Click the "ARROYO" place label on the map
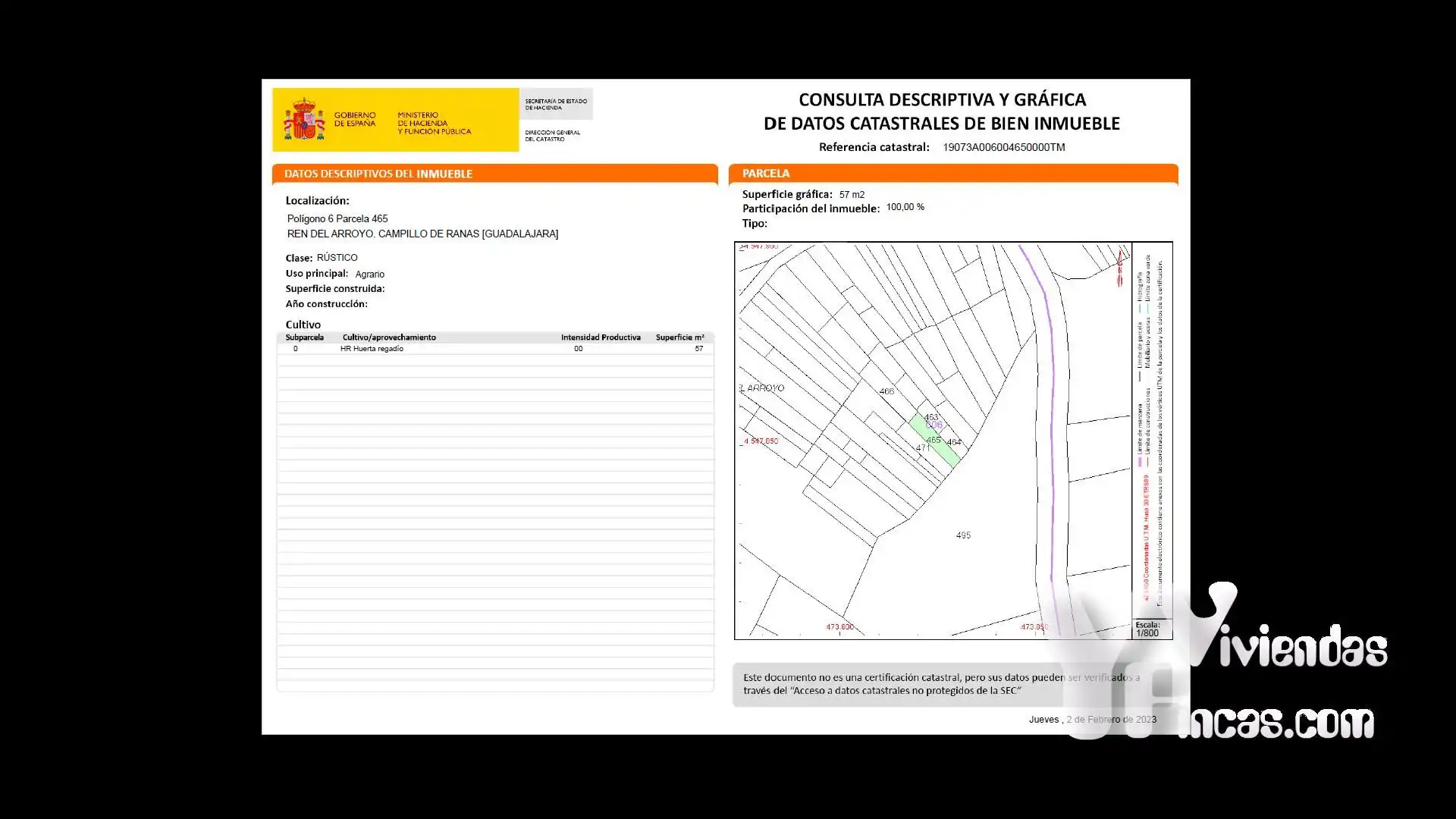Viewport: 1456px width, 819px height. pos(765,388)
